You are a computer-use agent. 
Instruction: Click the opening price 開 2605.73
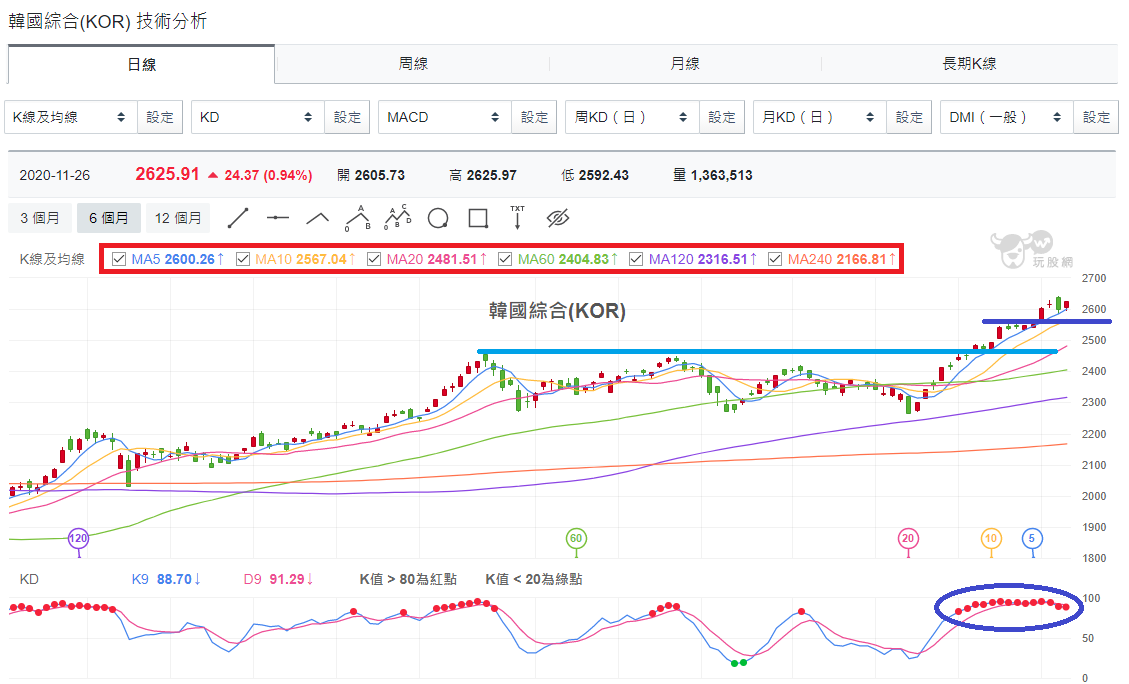[371, 175]
